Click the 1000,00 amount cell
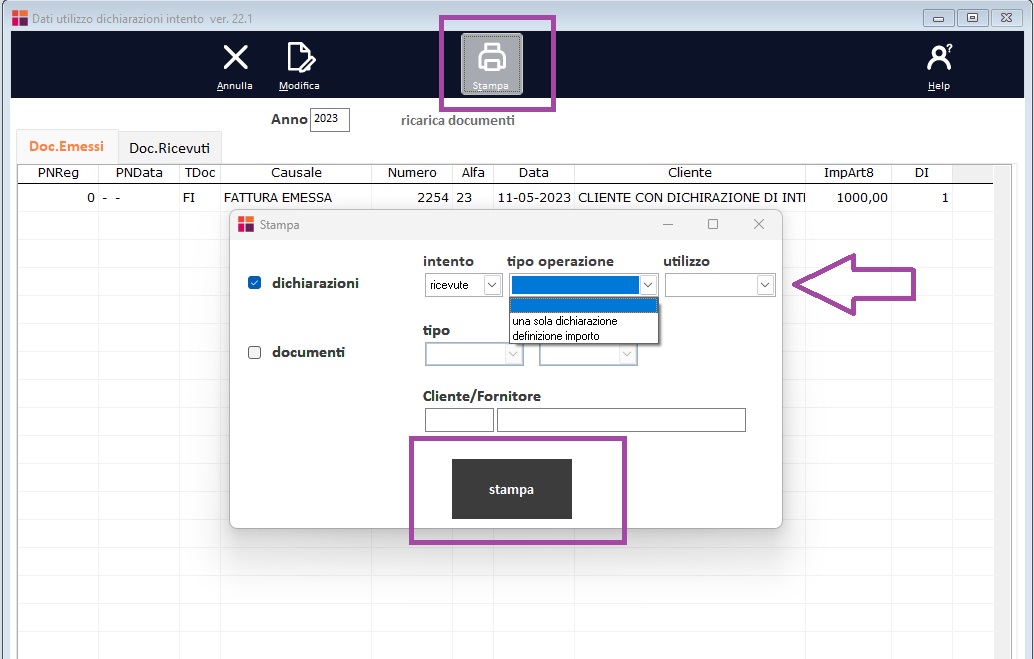 click(849, 198)
